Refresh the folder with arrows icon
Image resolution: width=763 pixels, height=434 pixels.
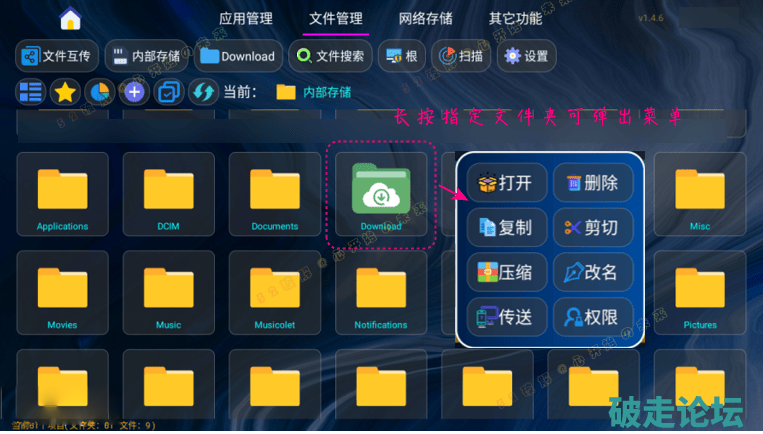pos(203,92)
